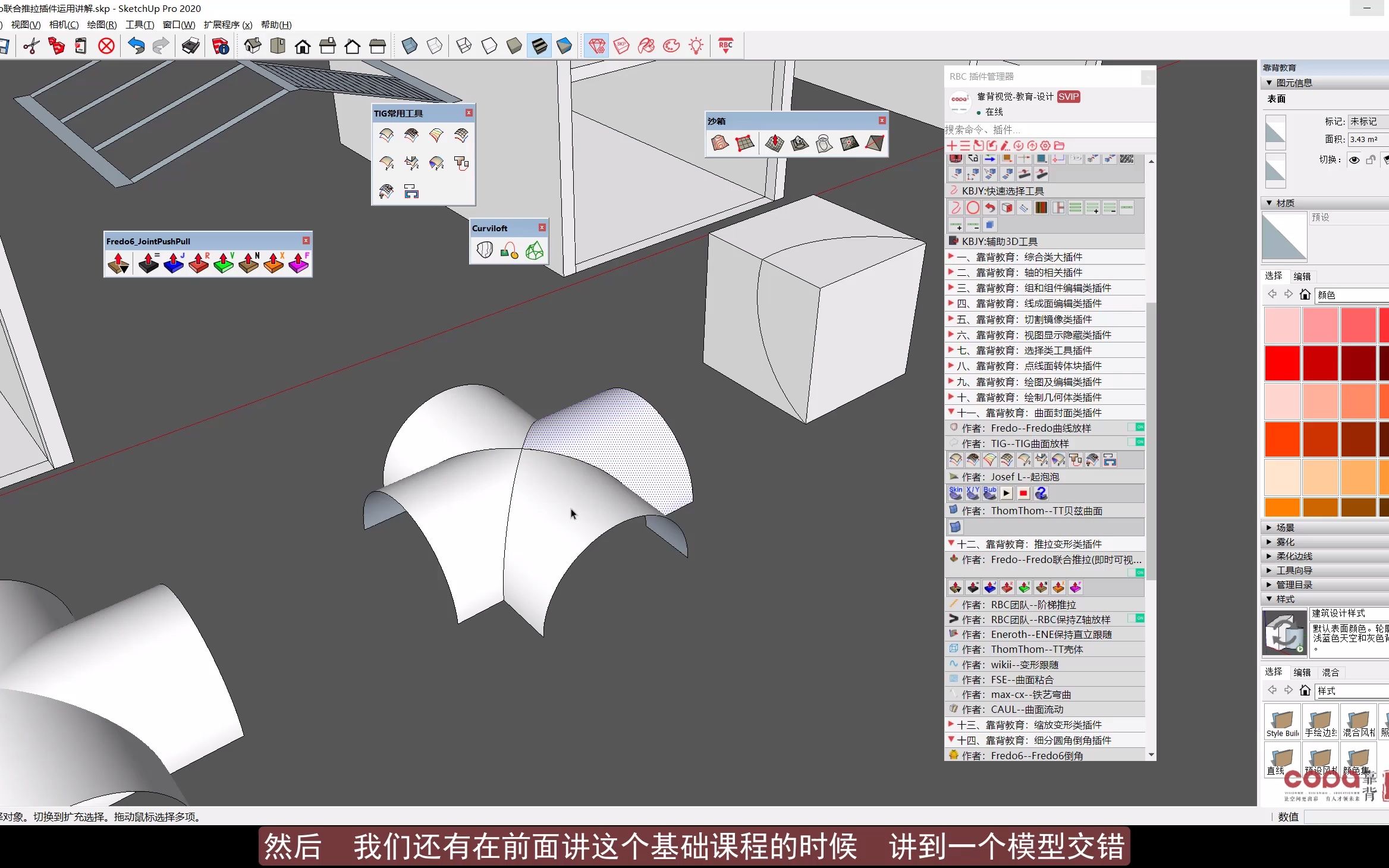Select the Curviloft loft by spline icon
The height and width of the screenshot is (868, 1389).
click(x=485, y=250)
